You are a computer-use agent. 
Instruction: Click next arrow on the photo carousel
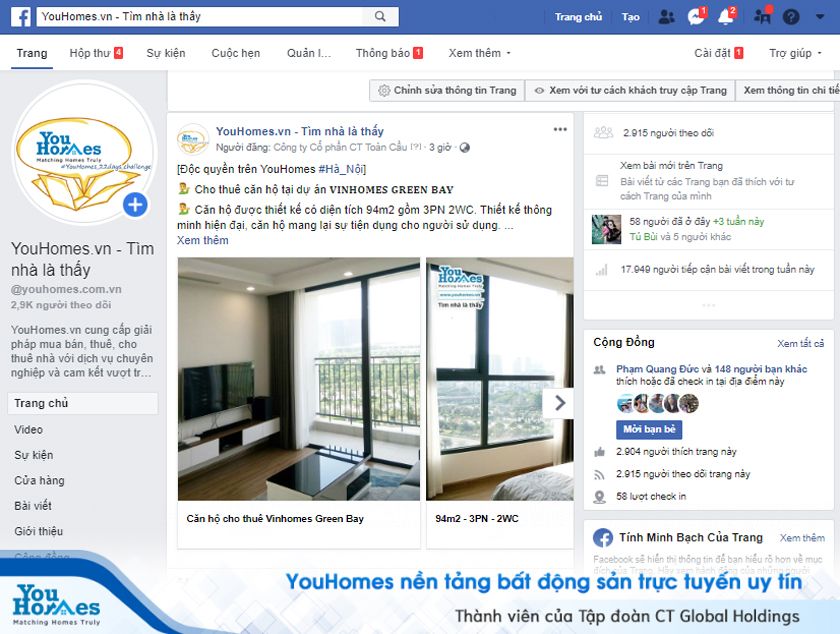coord(559,403)
